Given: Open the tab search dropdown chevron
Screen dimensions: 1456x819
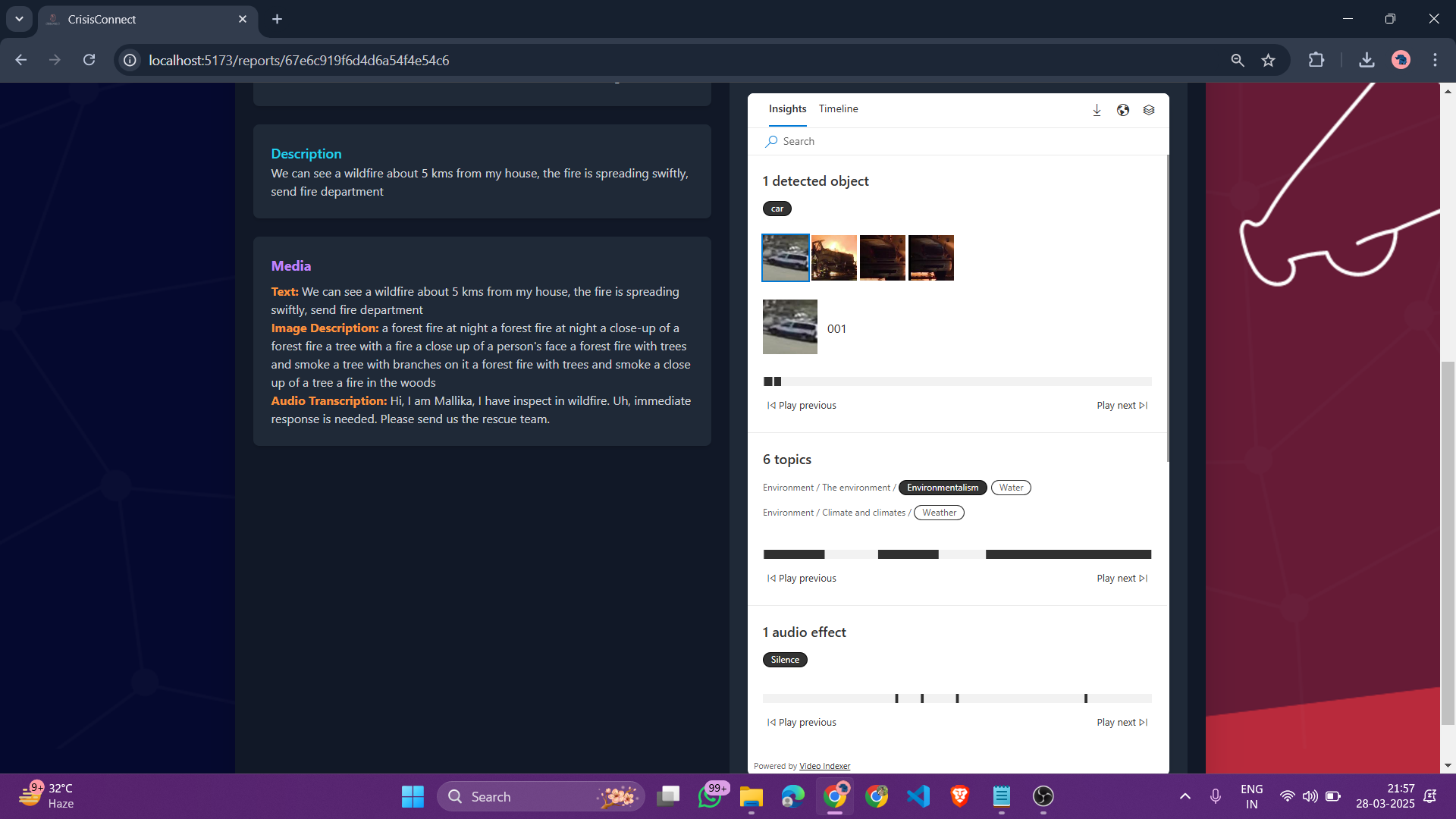Looking at the screenshot, I should coord(19,19).
